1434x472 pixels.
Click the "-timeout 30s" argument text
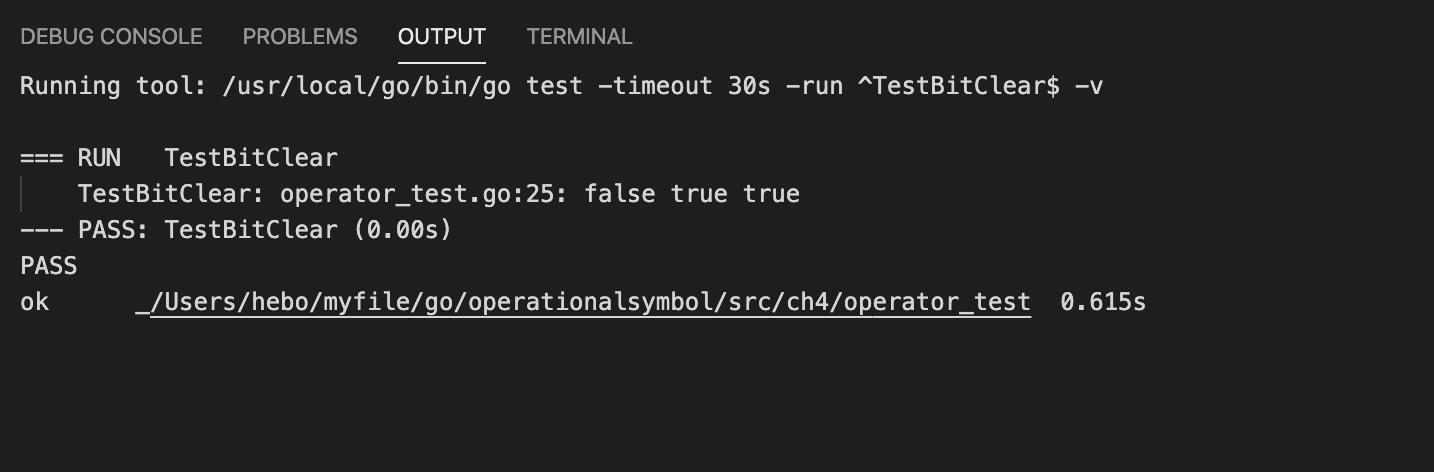(684, 86)
